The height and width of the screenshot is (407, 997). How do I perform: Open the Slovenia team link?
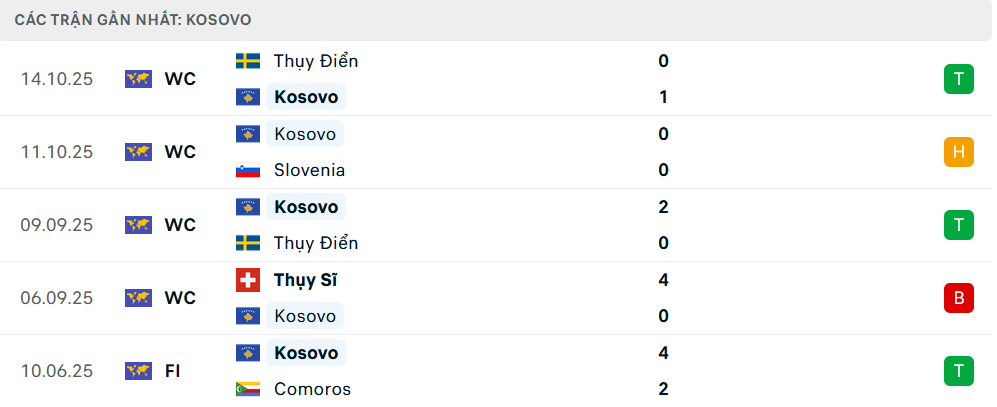tap(309, 170)
